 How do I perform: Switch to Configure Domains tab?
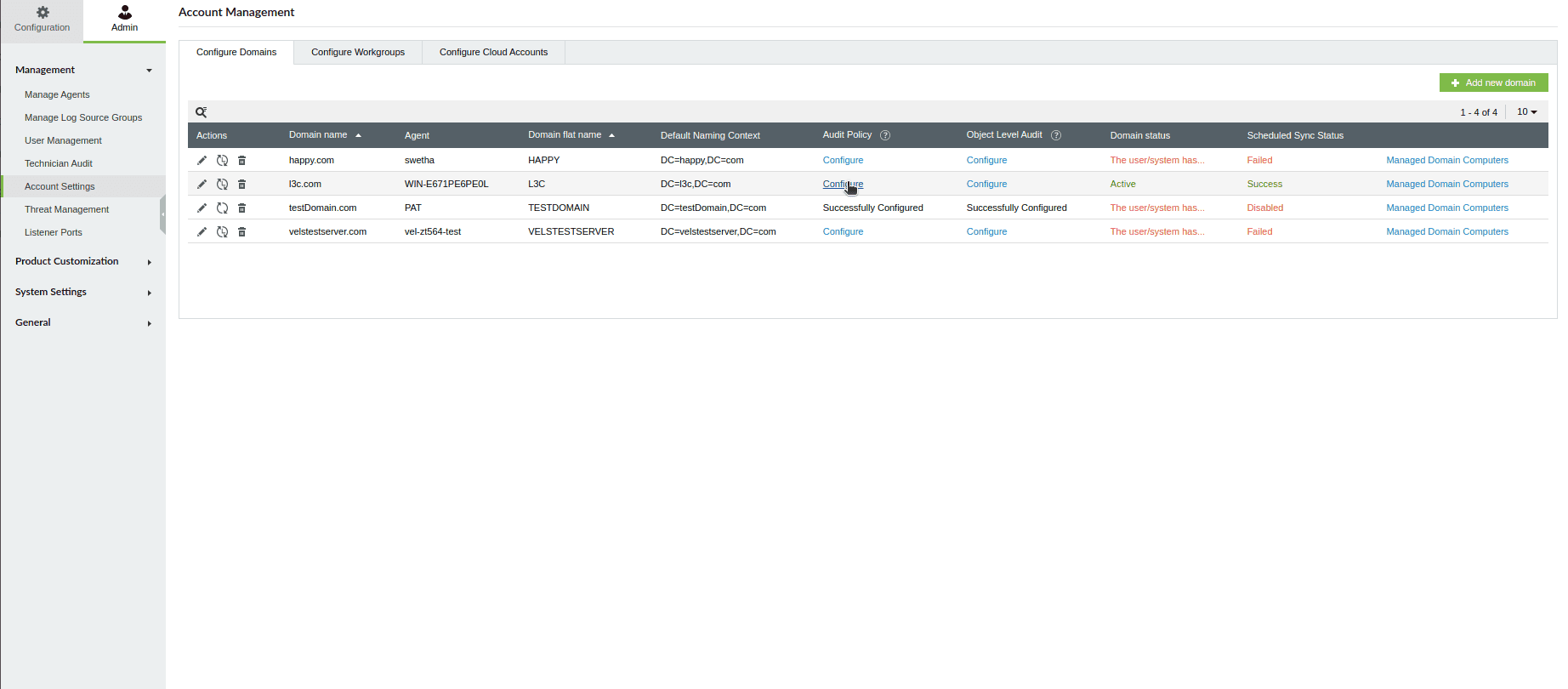pyautogui.click(x=236, y=52)
